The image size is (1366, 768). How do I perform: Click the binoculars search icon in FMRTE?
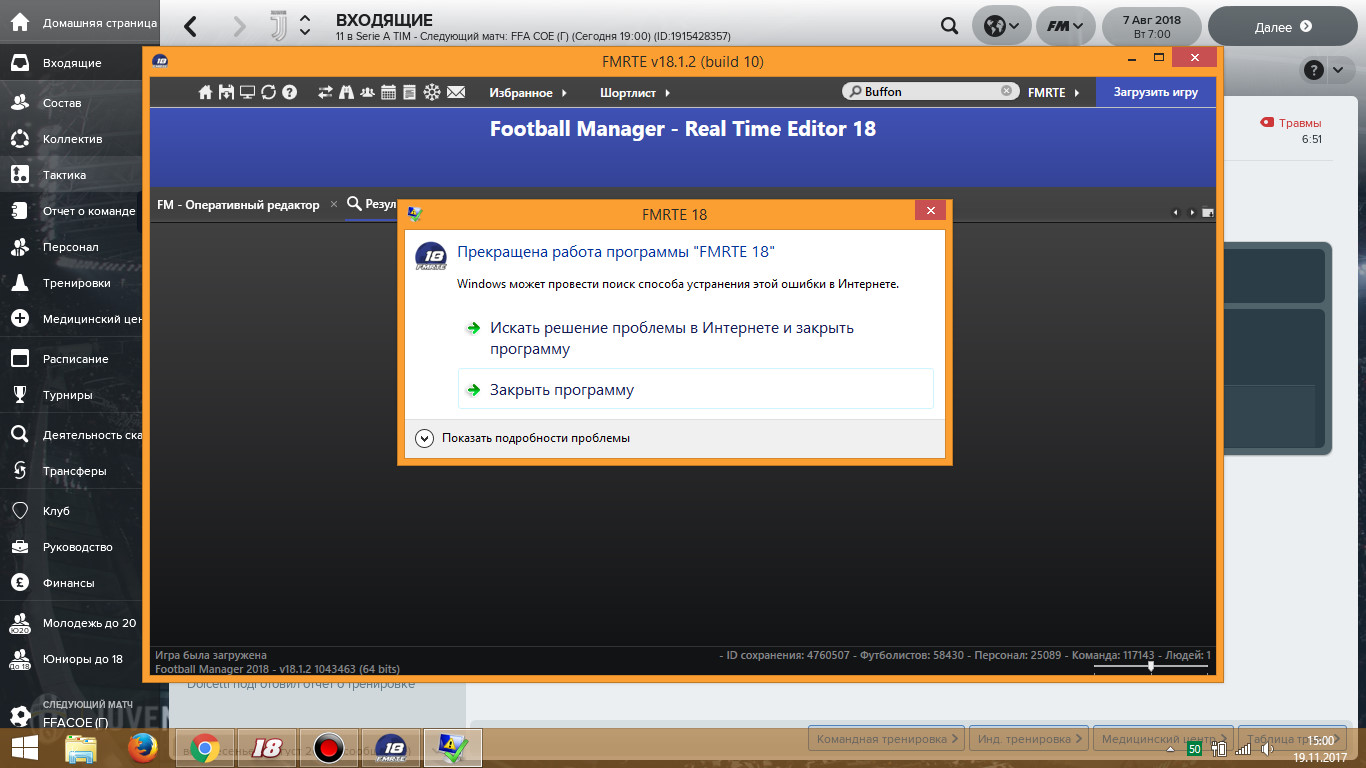[x=346, y=92]
